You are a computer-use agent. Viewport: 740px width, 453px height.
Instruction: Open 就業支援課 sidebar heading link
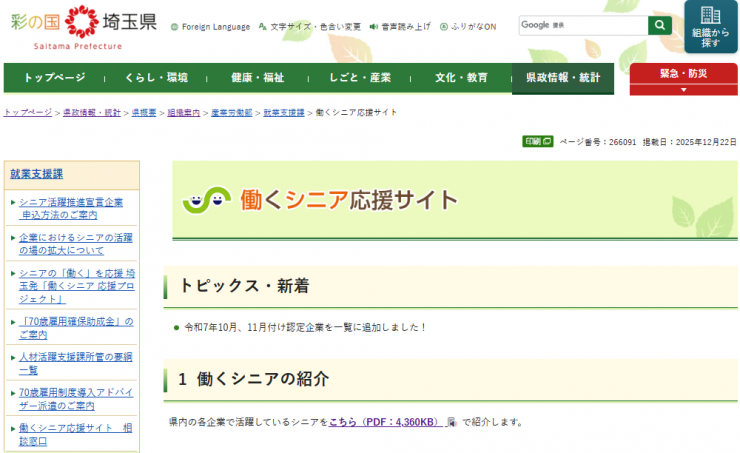point(37,174)
